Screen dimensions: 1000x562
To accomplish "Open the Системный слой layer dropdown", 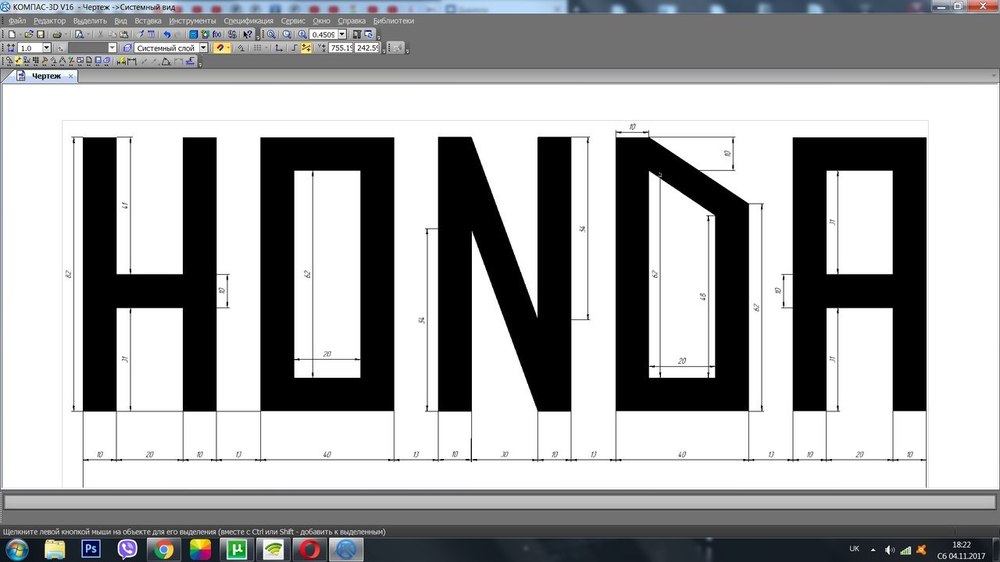I will (204, 47).
